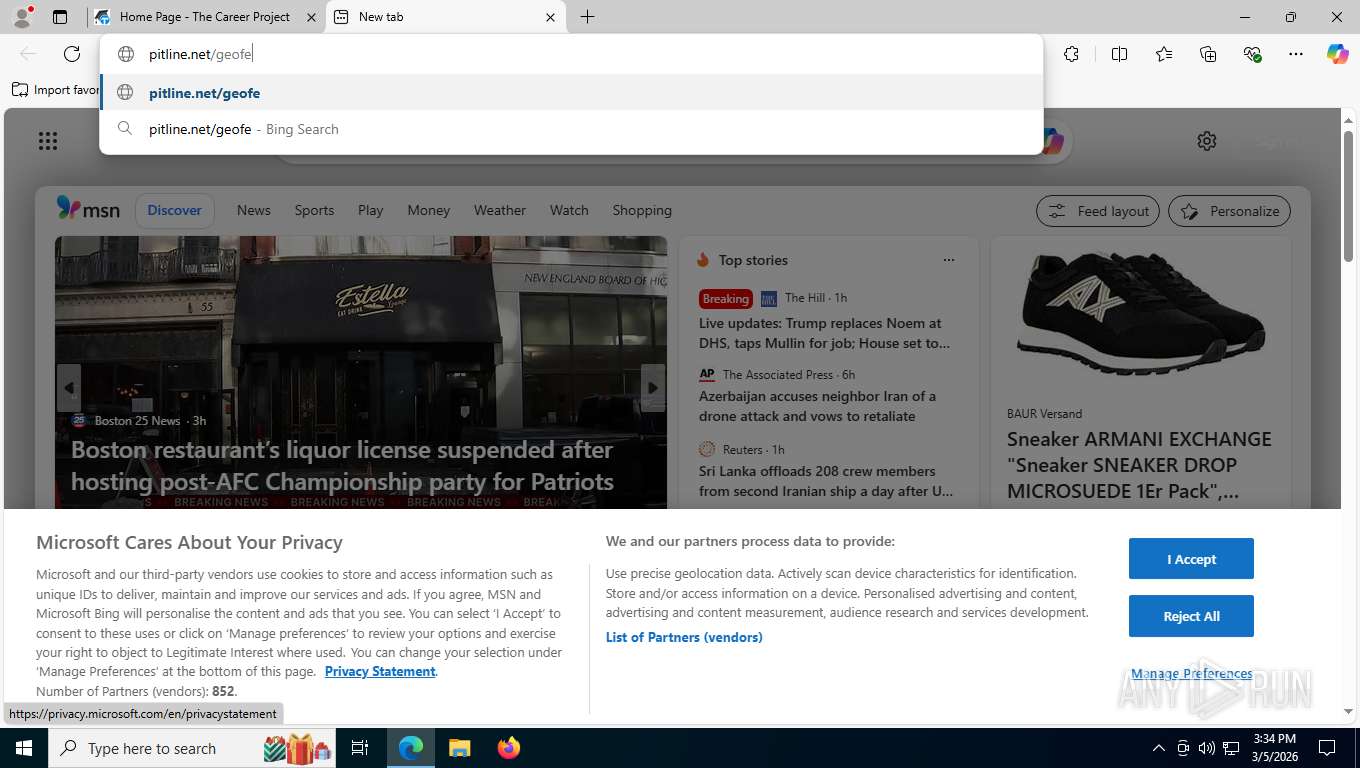Open Collections icon in toolbar
Image resolution: width=1360 pixels, height=768 pixels.
1208,54
